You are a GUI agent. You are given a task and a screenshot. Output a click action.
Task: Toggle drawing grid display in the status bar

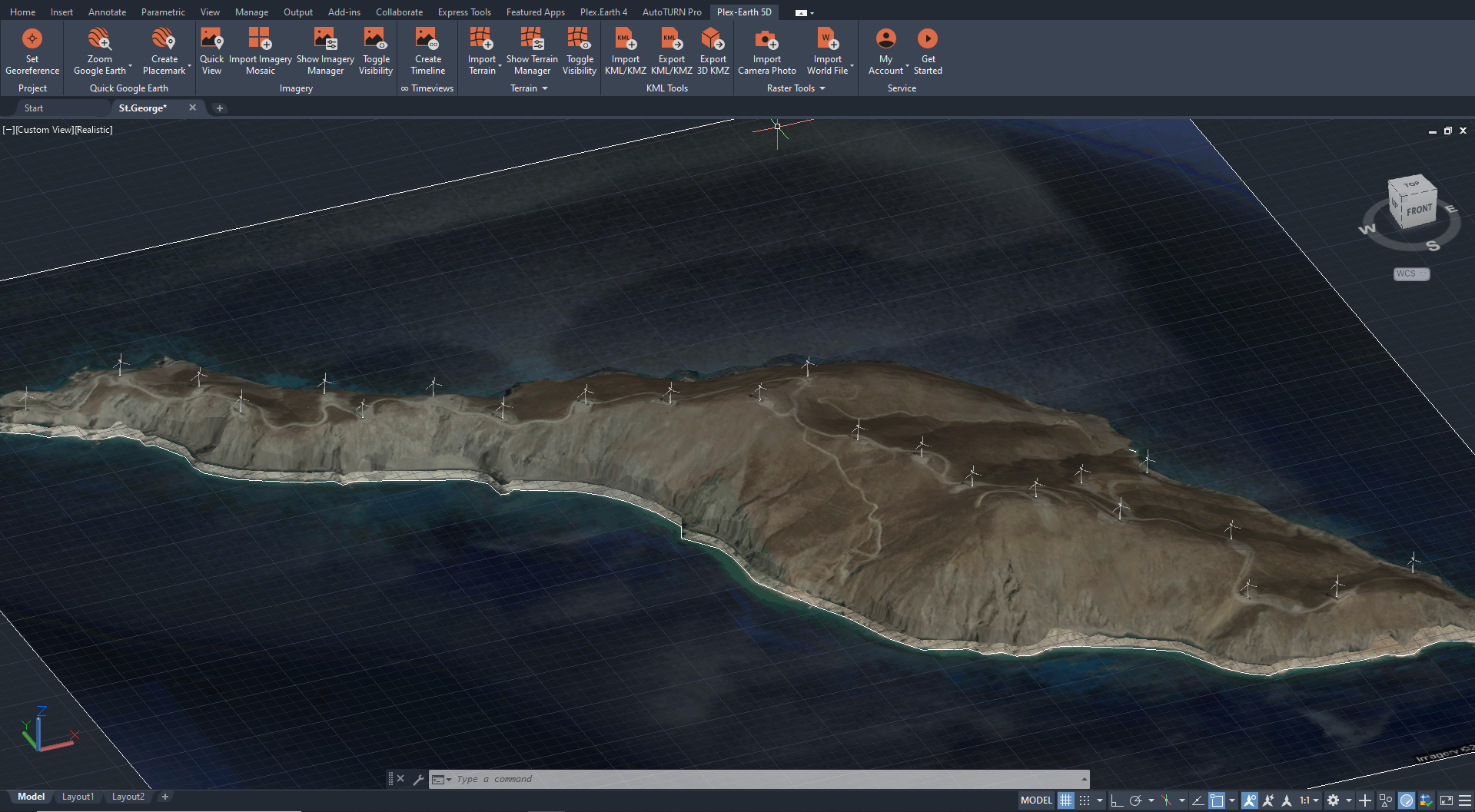coord(1065,800)
